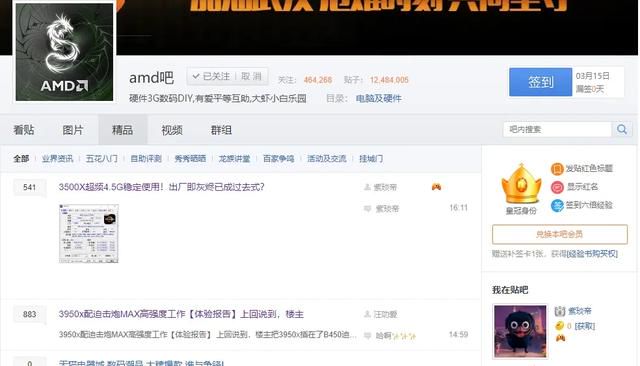The height and width of the screenshot is (366, 640).
Task: Click the 3950x post summary excerpt
Action: [207, 335]
